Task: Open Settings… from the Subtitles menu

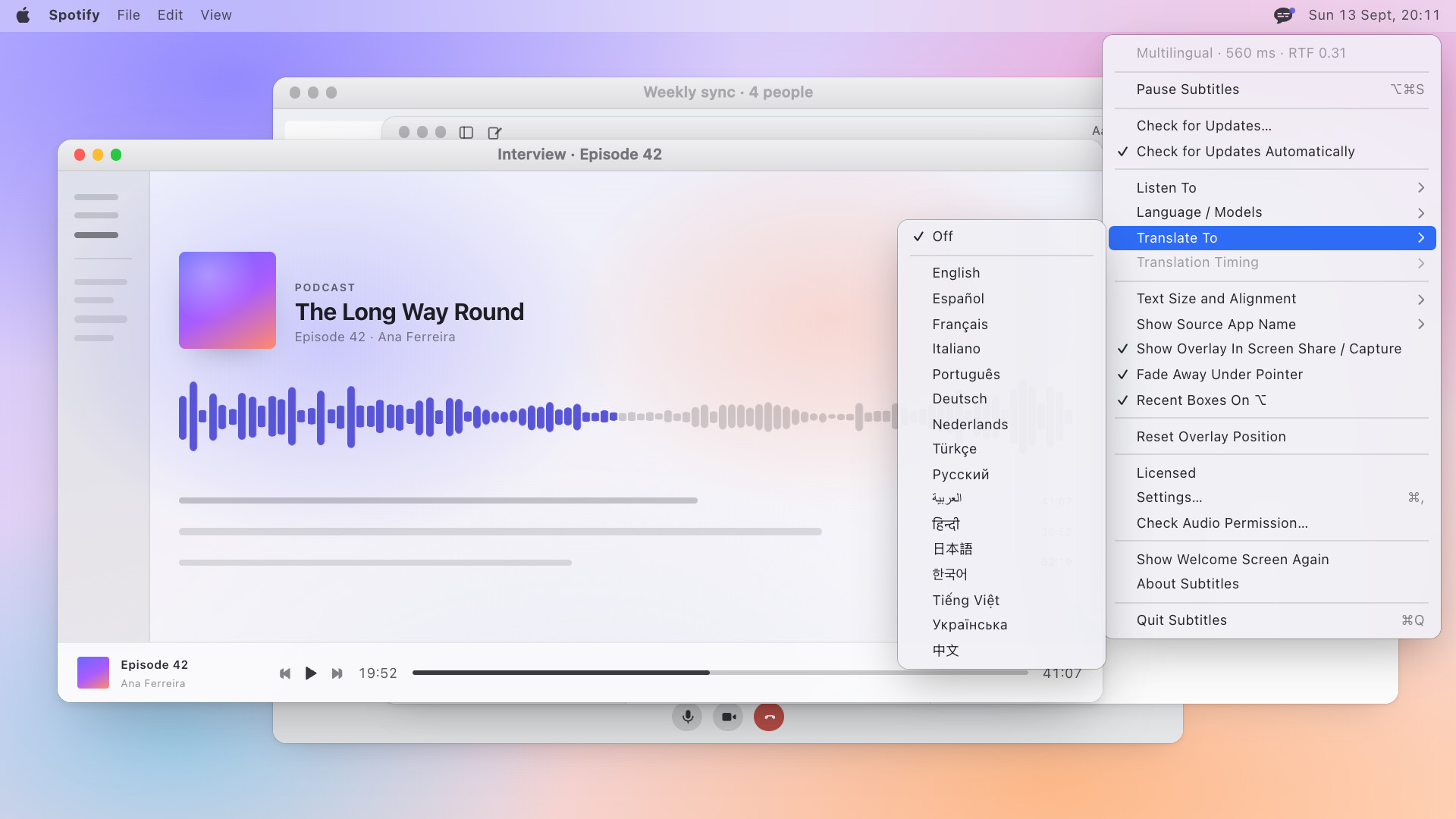Action: [x=1272, y=497]
